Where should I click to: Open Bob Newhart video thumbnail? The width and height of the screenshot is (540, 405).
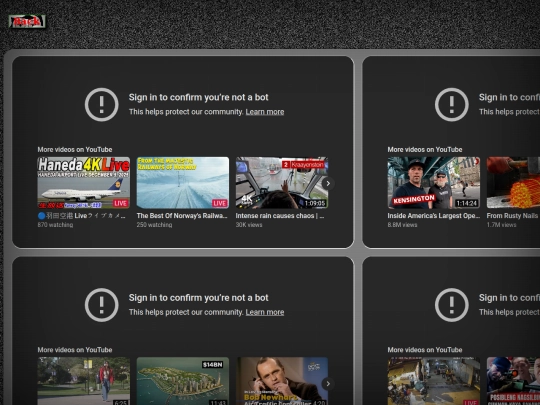coord(282,381)
